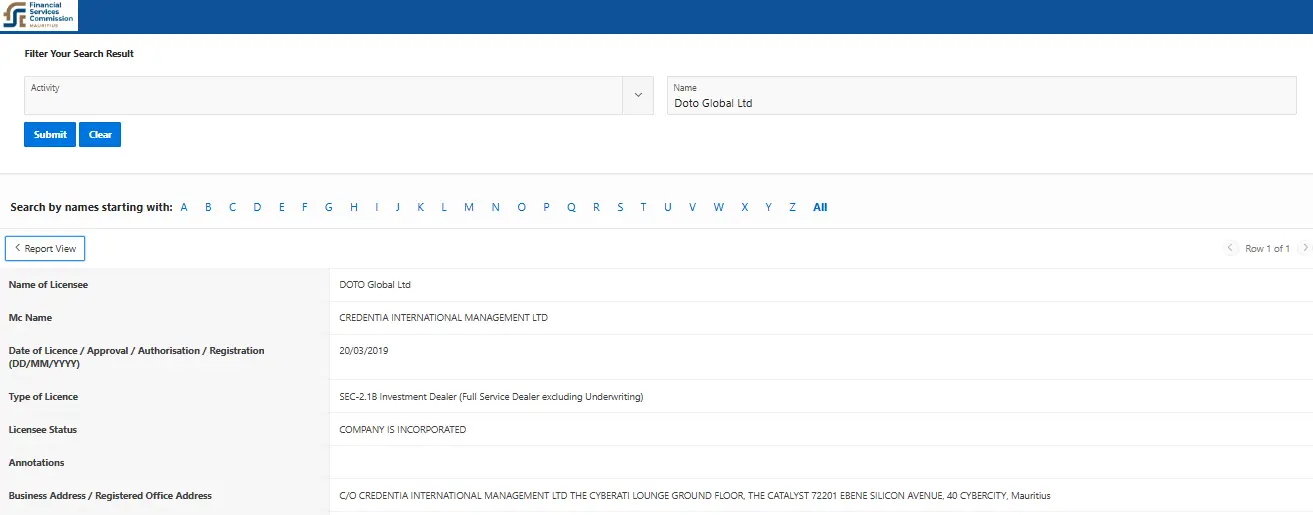Select COMPANY IS INCORPORATED status value

[403, 430]
